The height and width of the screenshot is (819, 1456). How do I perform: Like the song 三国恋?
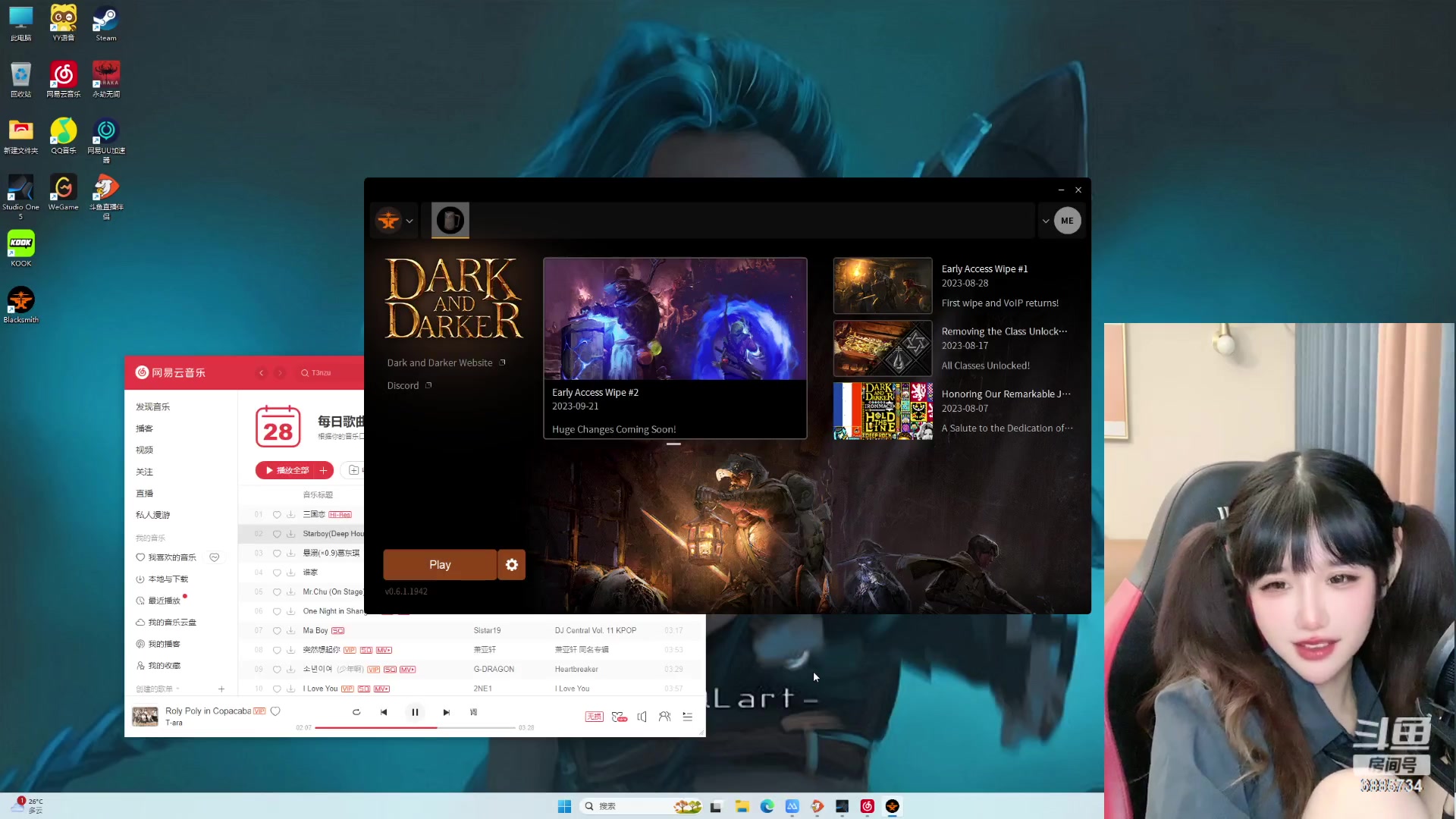tap(277, 514)
